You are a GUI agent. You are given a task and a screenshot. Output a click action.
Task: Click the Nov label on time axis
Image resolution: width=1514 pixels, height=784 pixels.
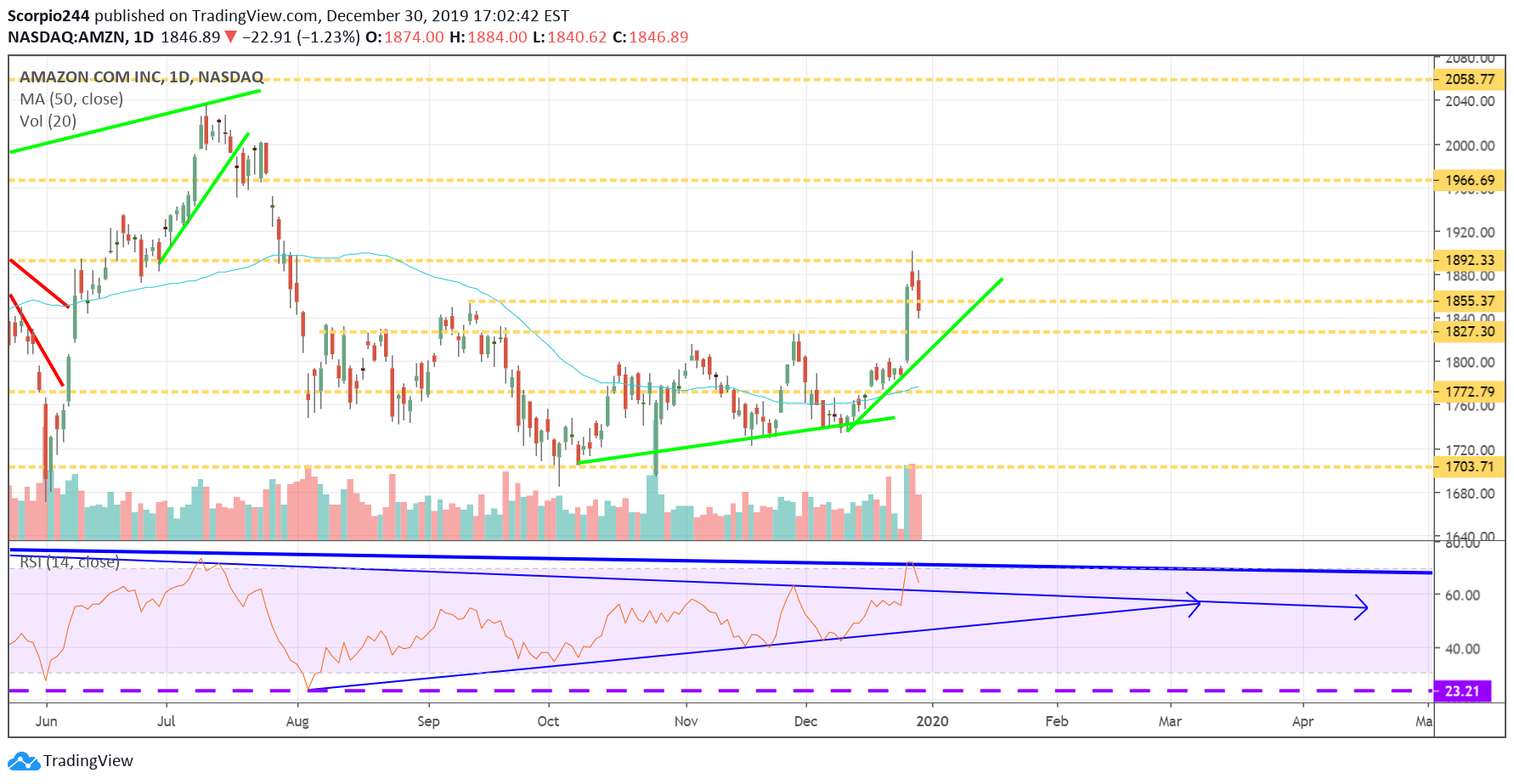[x=686, y=721]
